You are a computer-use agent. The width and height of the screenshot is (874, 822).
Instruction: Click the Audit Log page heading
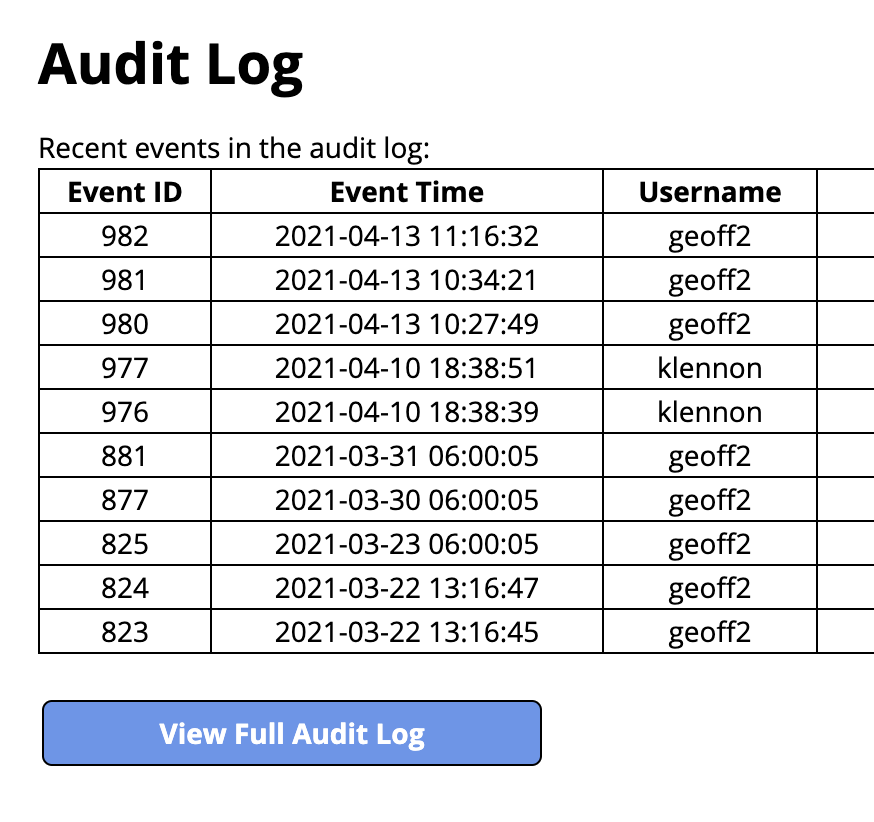click(171, 64)
